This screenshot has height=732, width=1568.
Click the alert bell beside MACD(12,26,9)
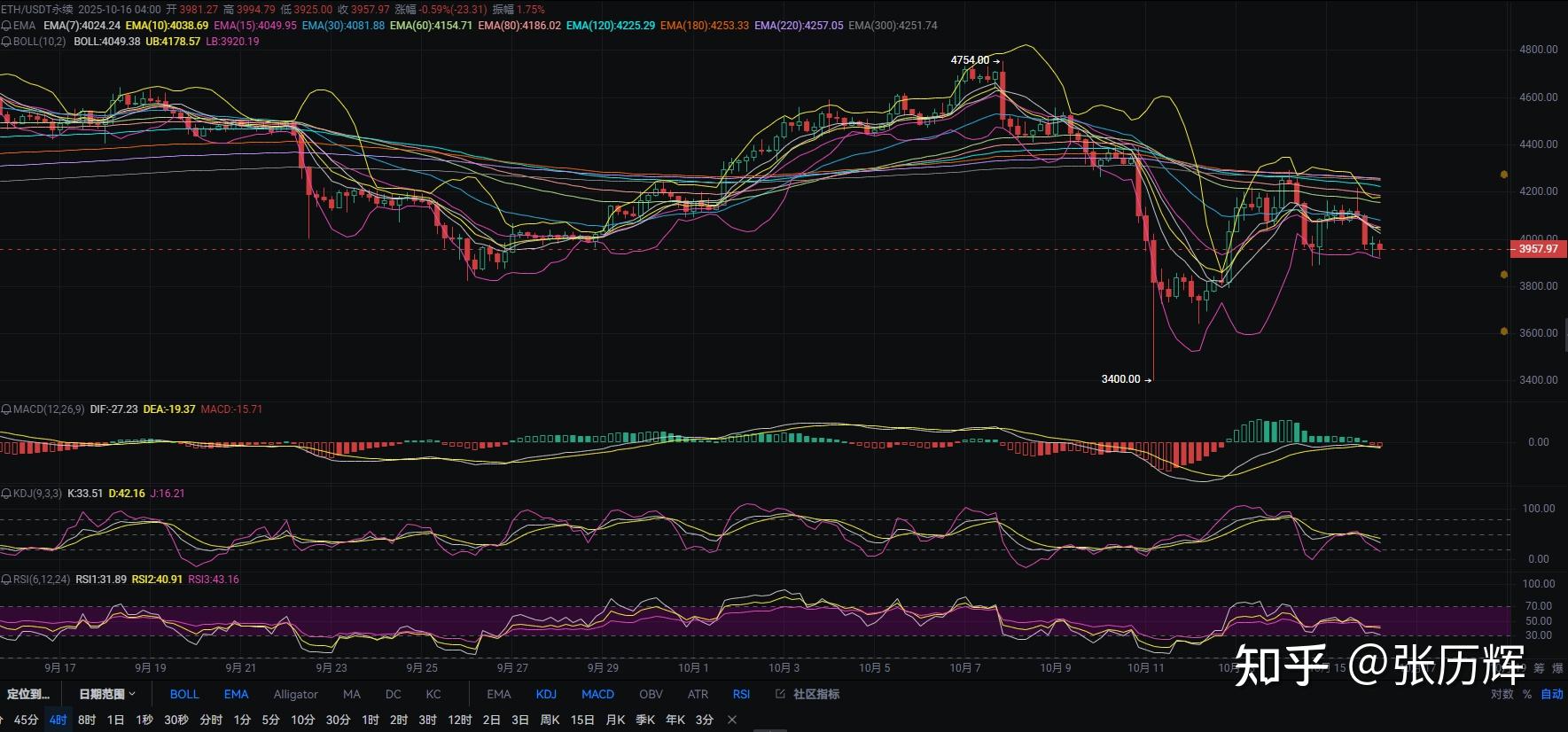coord(6,409)
